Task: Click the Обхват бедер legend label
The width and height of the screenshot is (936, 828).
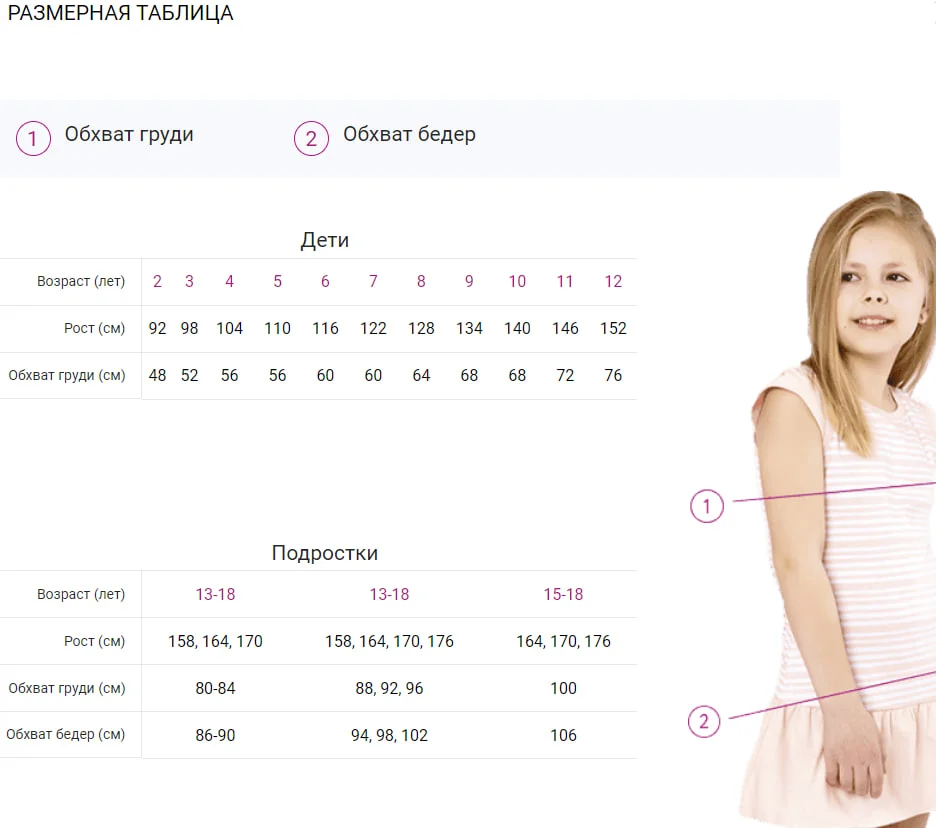Action: tap(409, 134)
